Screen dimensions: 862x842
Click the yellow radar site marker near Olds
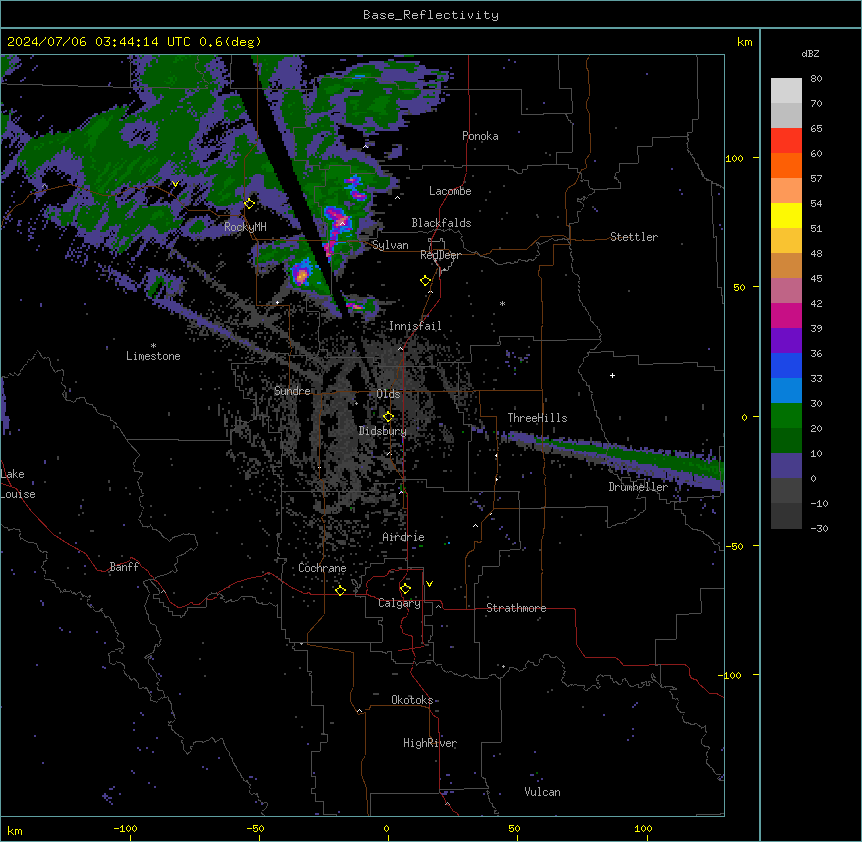388,417
